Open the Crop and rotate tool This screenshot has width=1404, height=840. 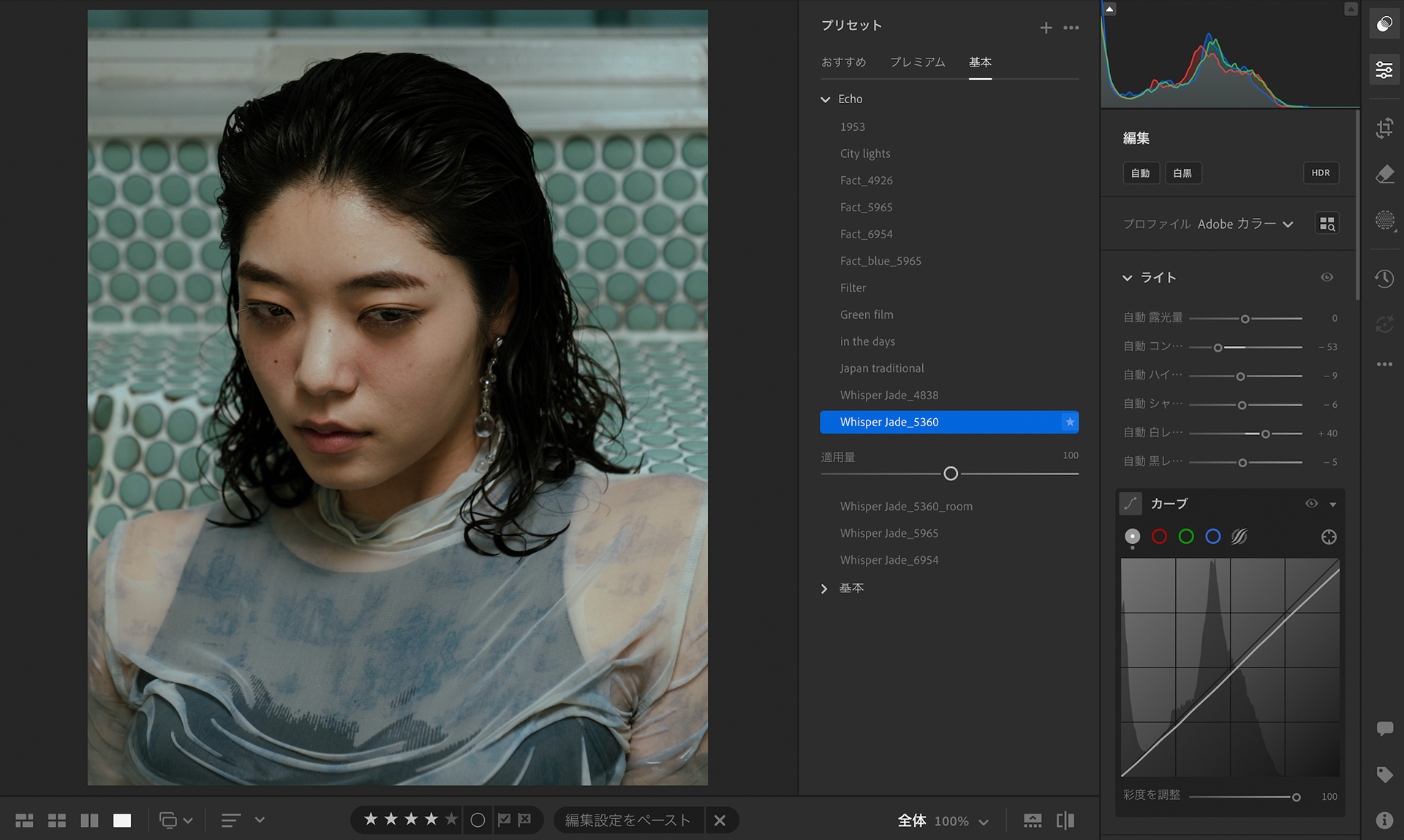1384,129
